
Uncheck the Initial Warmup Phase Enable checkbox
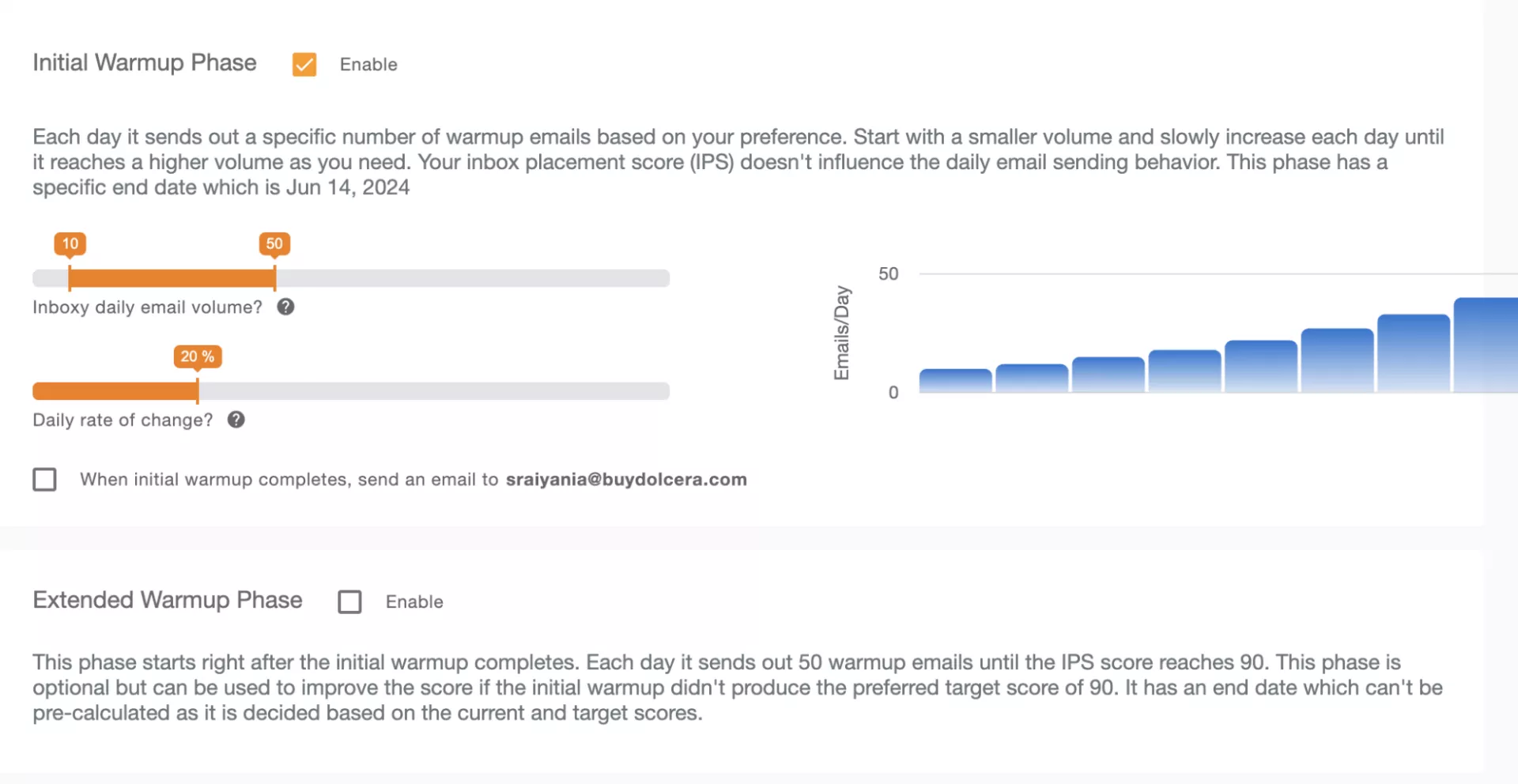point(304,64)
